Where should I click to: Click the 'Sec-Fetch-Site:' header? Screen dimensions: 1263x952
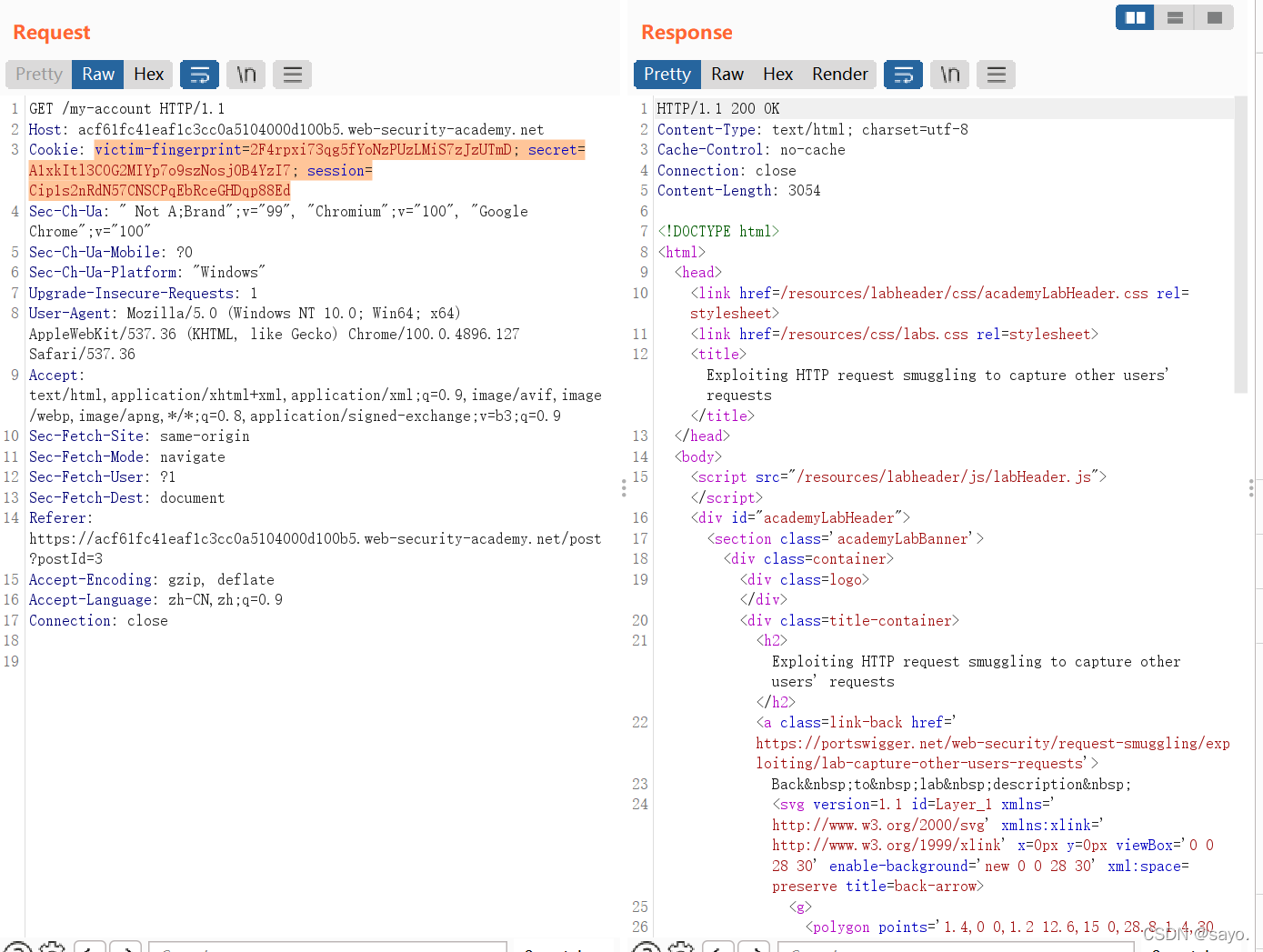click(90, 436)
